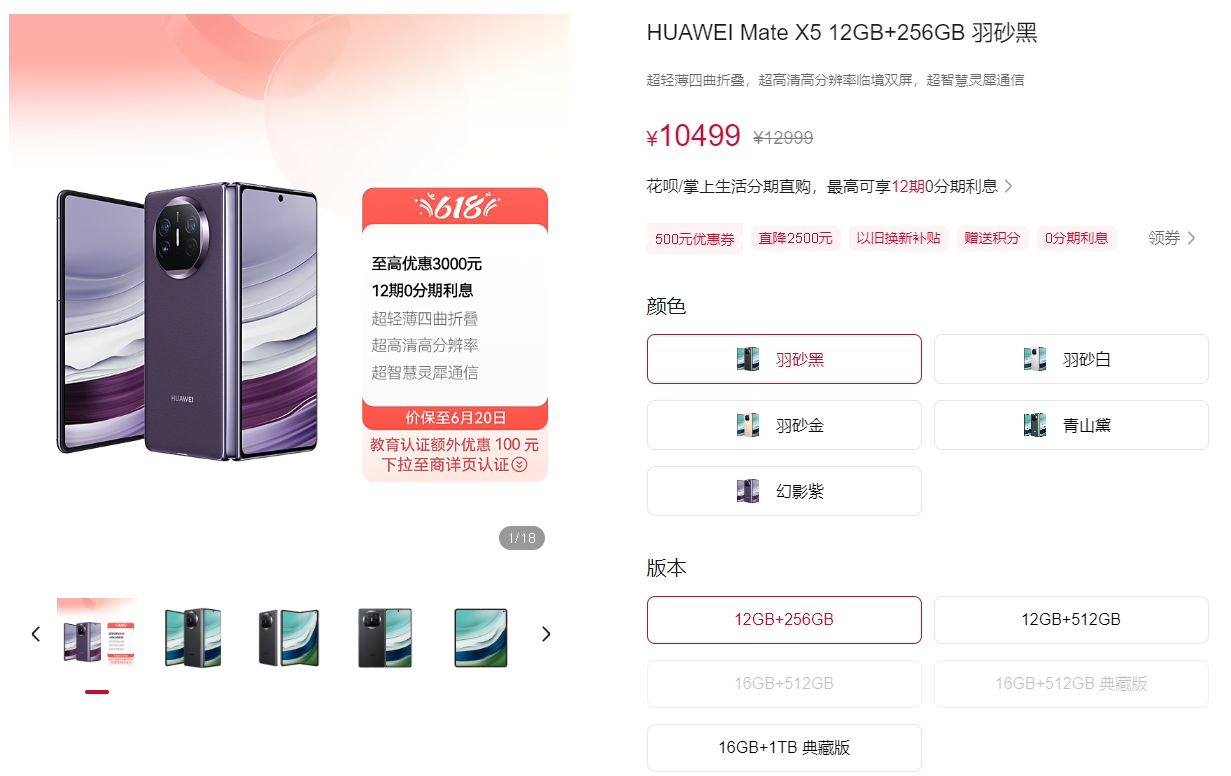Open the 以旧换新补贴 tag
This screenshot has height=776, width=1231.
898,238
